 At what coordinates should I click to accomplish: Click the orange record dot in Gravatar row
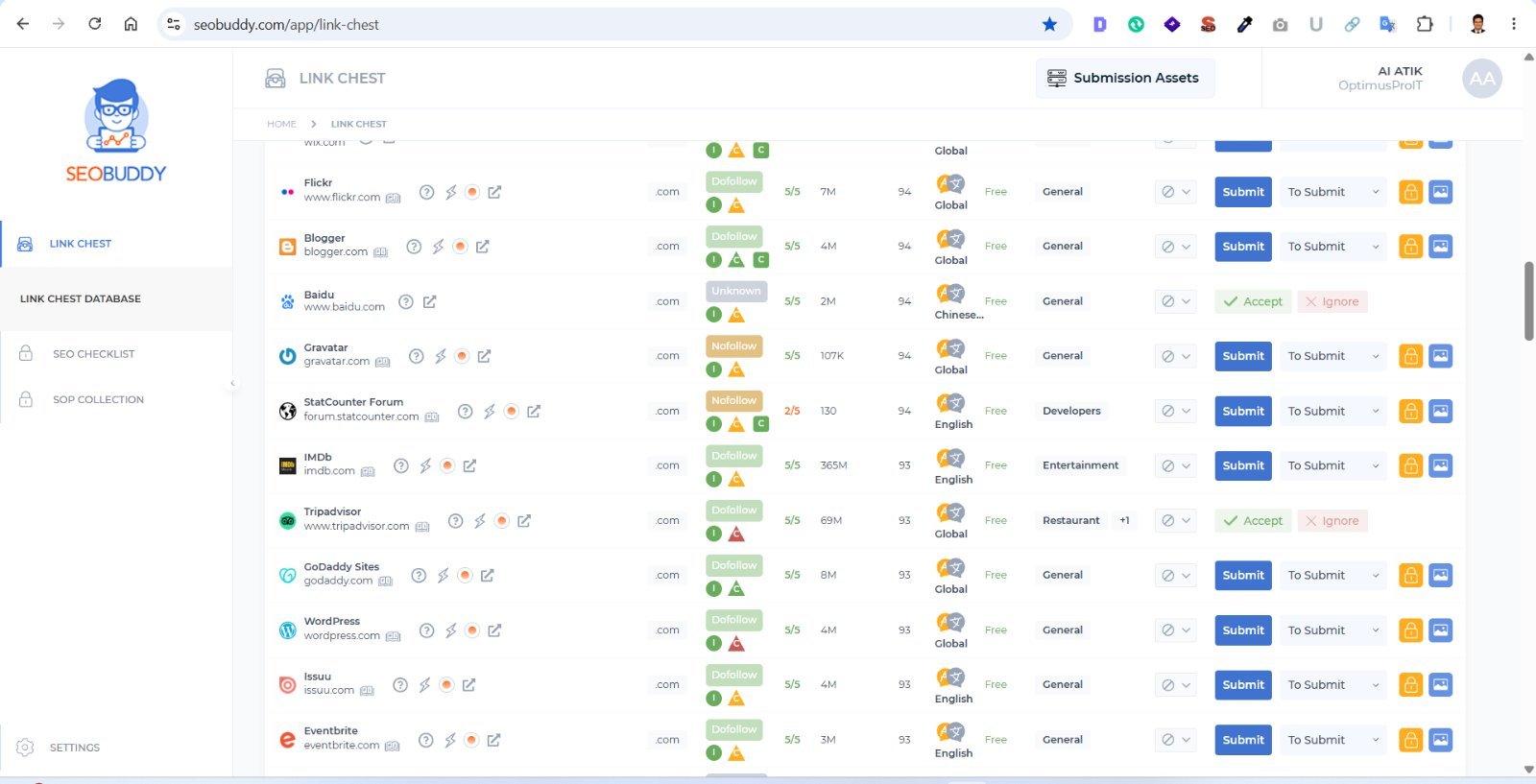(x=462, y=356)
